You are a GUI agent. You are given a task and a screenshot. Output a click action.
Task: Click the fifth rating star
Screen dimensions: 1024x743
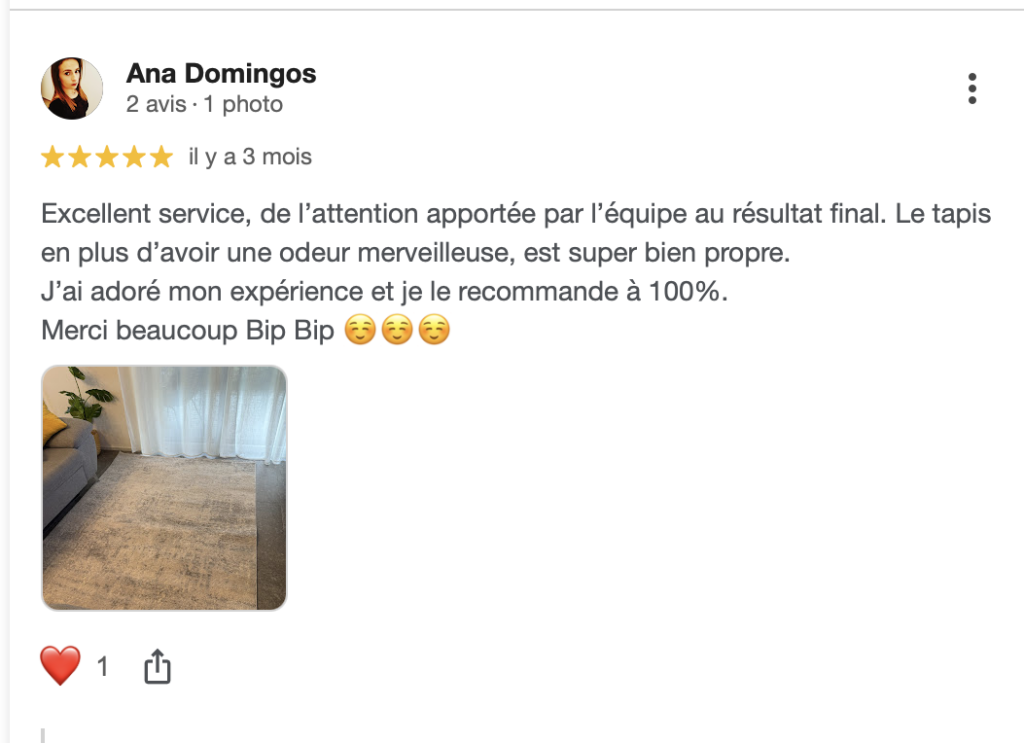(x=160, y=157)
